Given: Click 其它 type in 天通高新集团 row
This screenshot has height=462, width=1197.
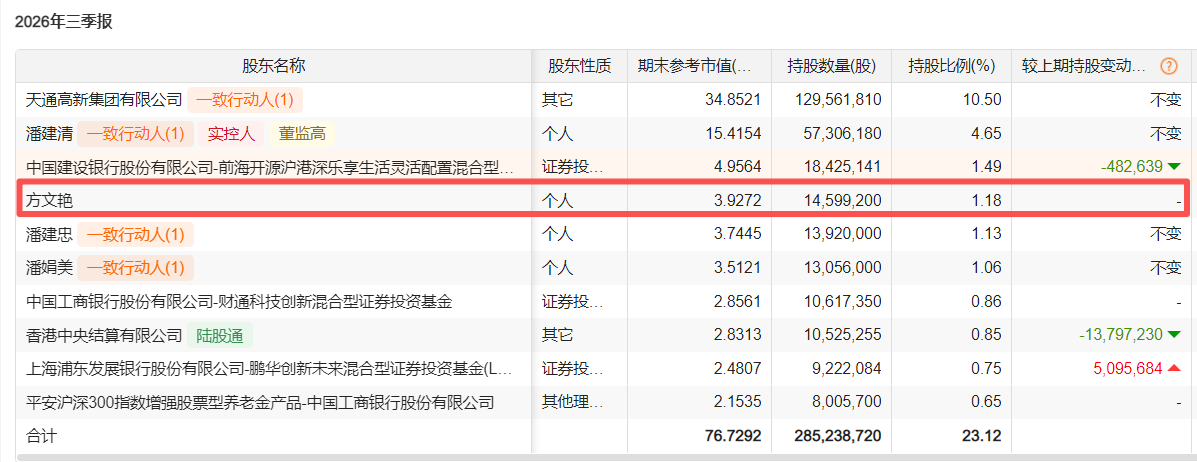Looking at the screenshot, I should 557,99.
